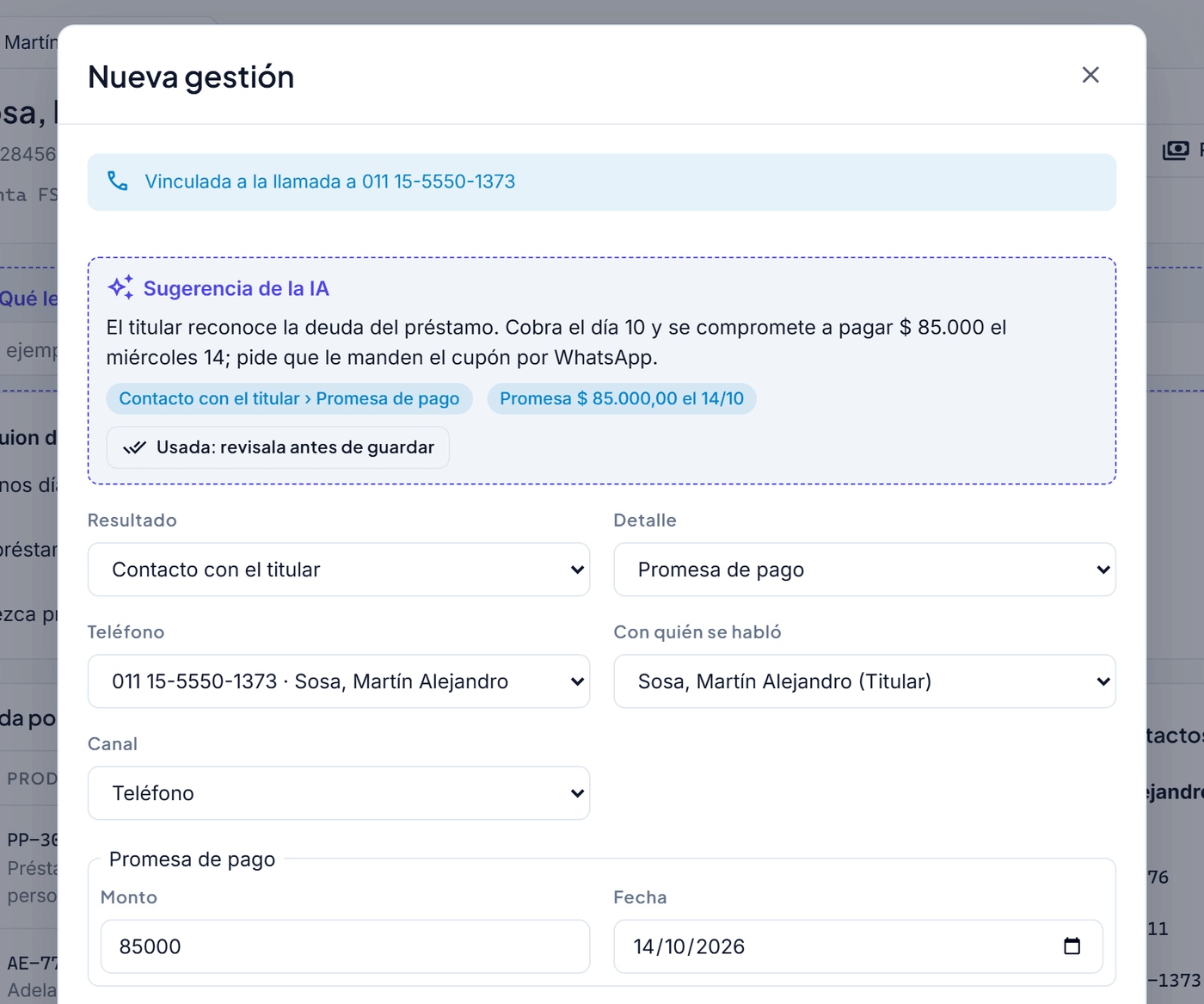Click the Fecha date field

858,946
